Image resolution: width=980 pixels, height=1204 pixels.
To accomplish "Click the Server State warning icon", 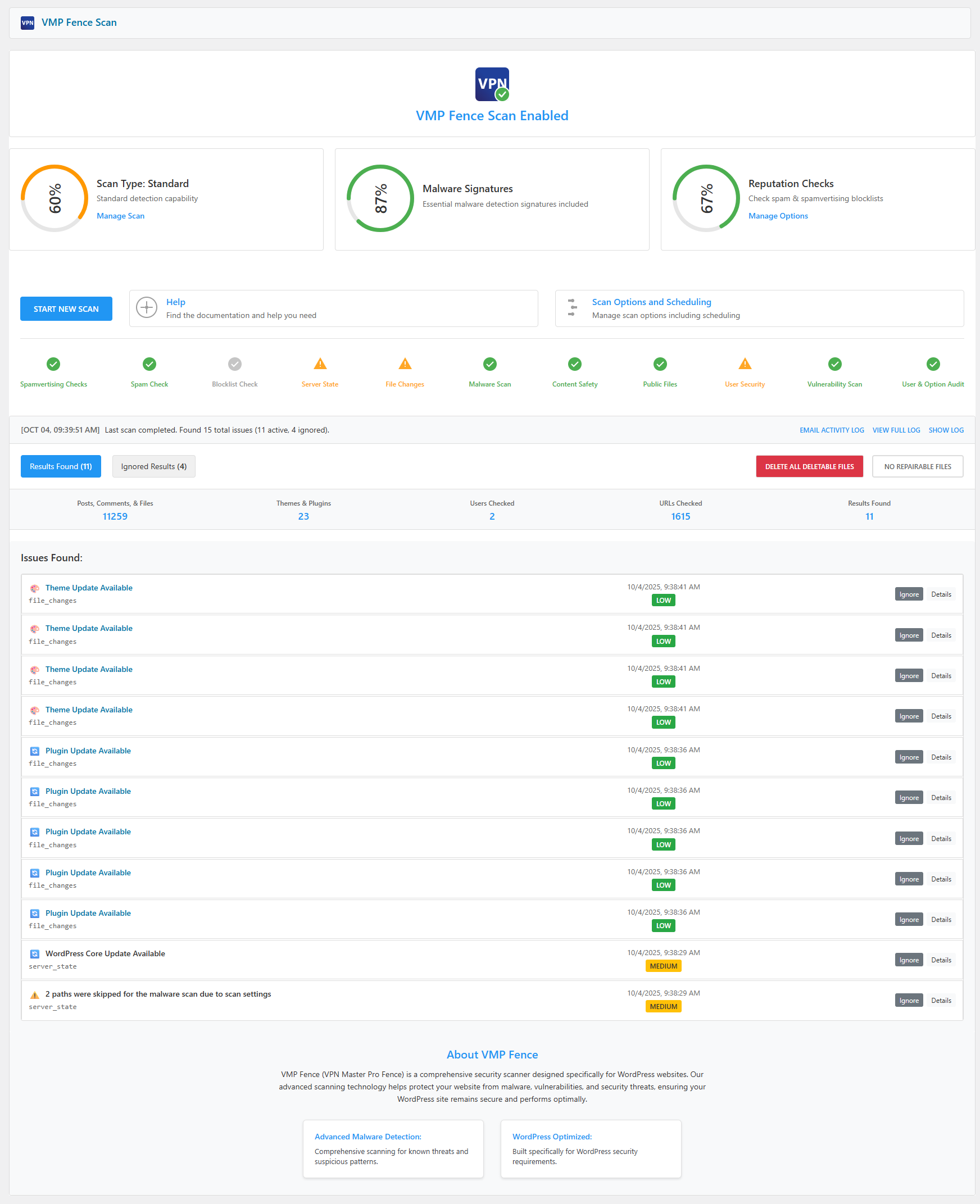I will 320,364.
